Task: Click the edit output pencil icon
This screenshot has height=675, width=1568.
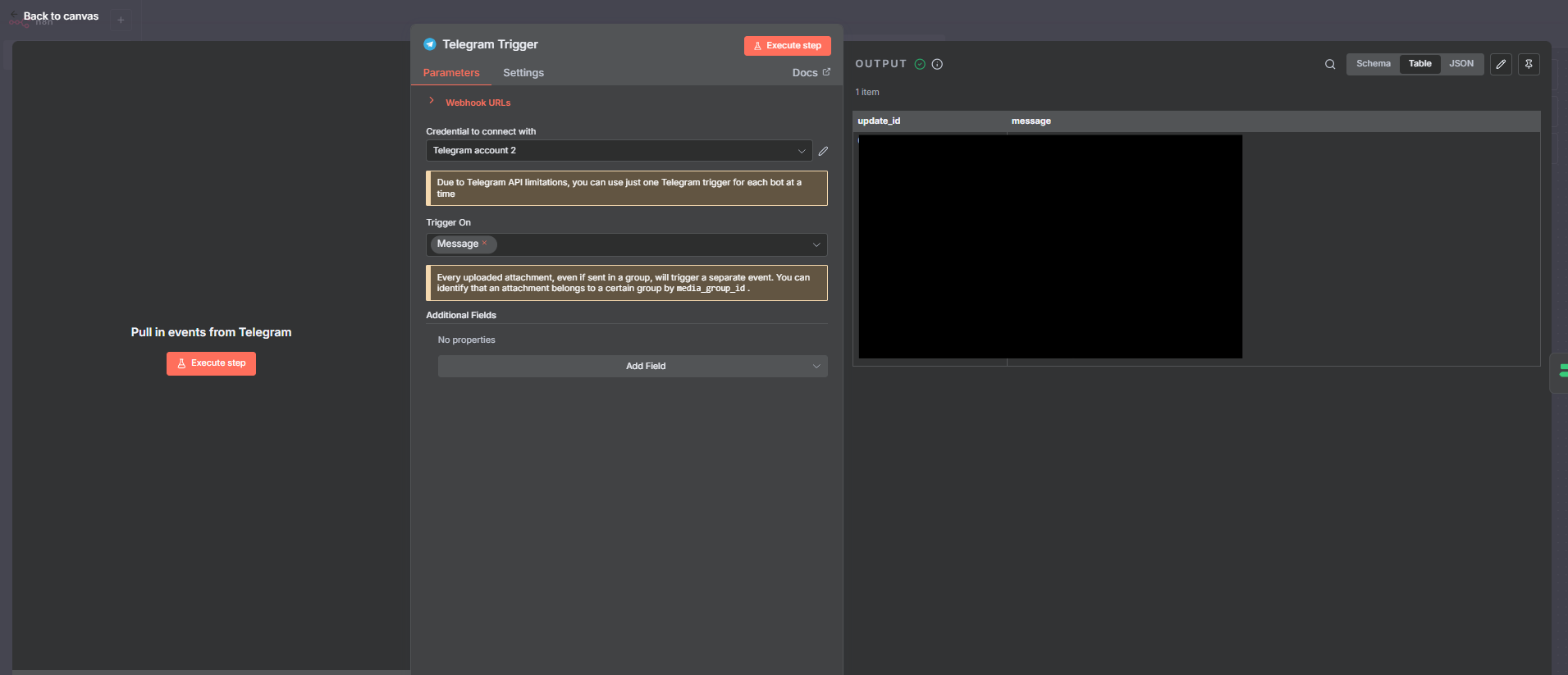Action: point(1501,64)
